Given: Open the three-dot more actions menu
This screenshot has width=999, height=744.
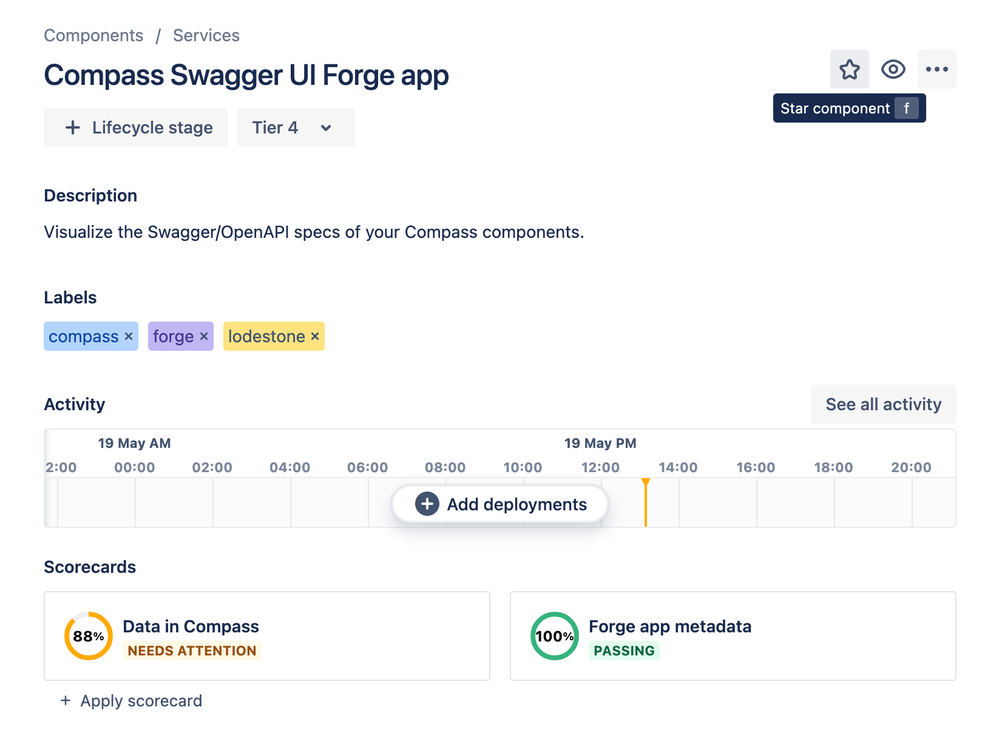Looking at the screenshot, I should (937, 69).
